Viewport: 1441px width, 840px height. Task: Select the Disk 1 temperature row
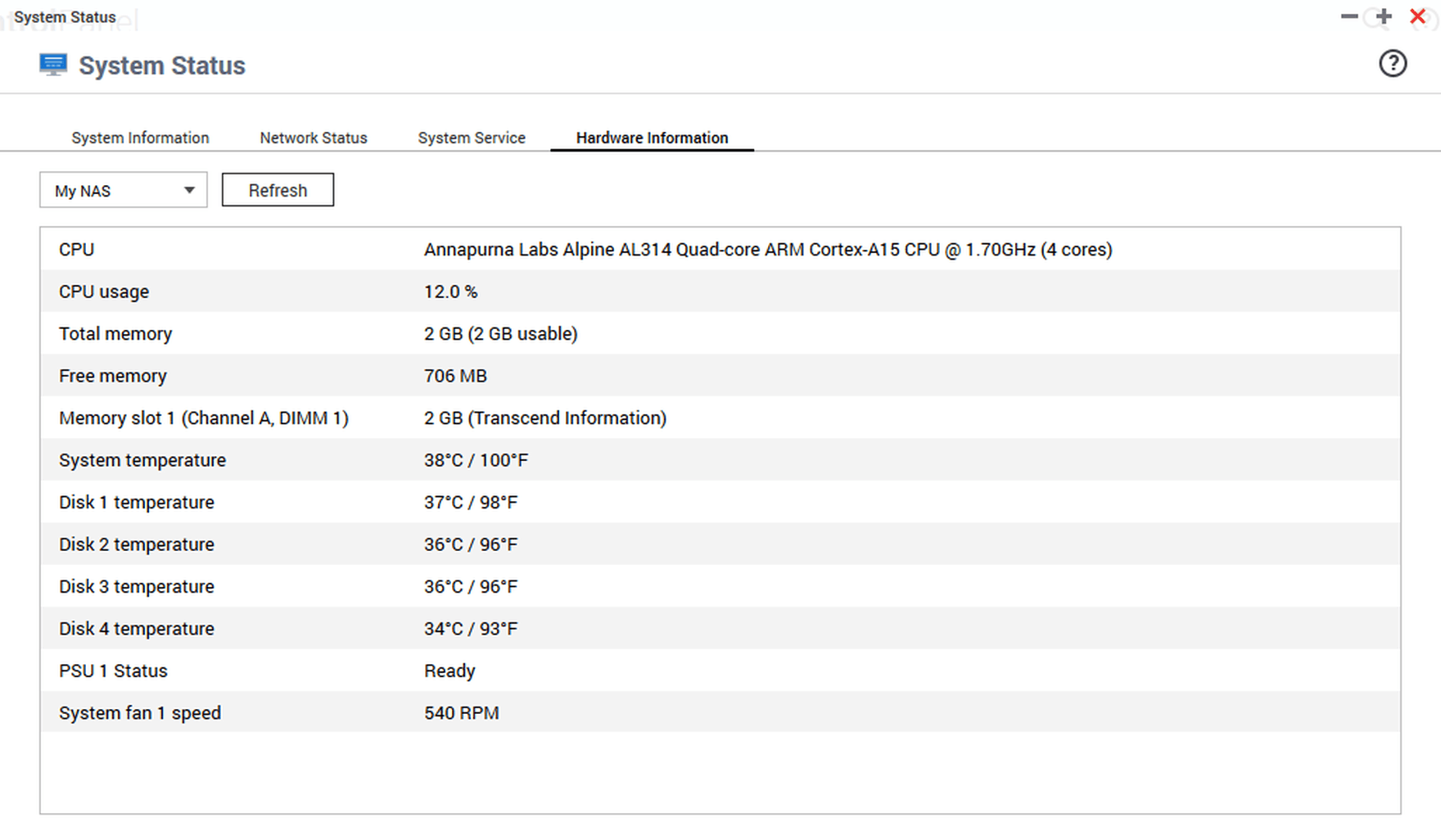point(719,503)
